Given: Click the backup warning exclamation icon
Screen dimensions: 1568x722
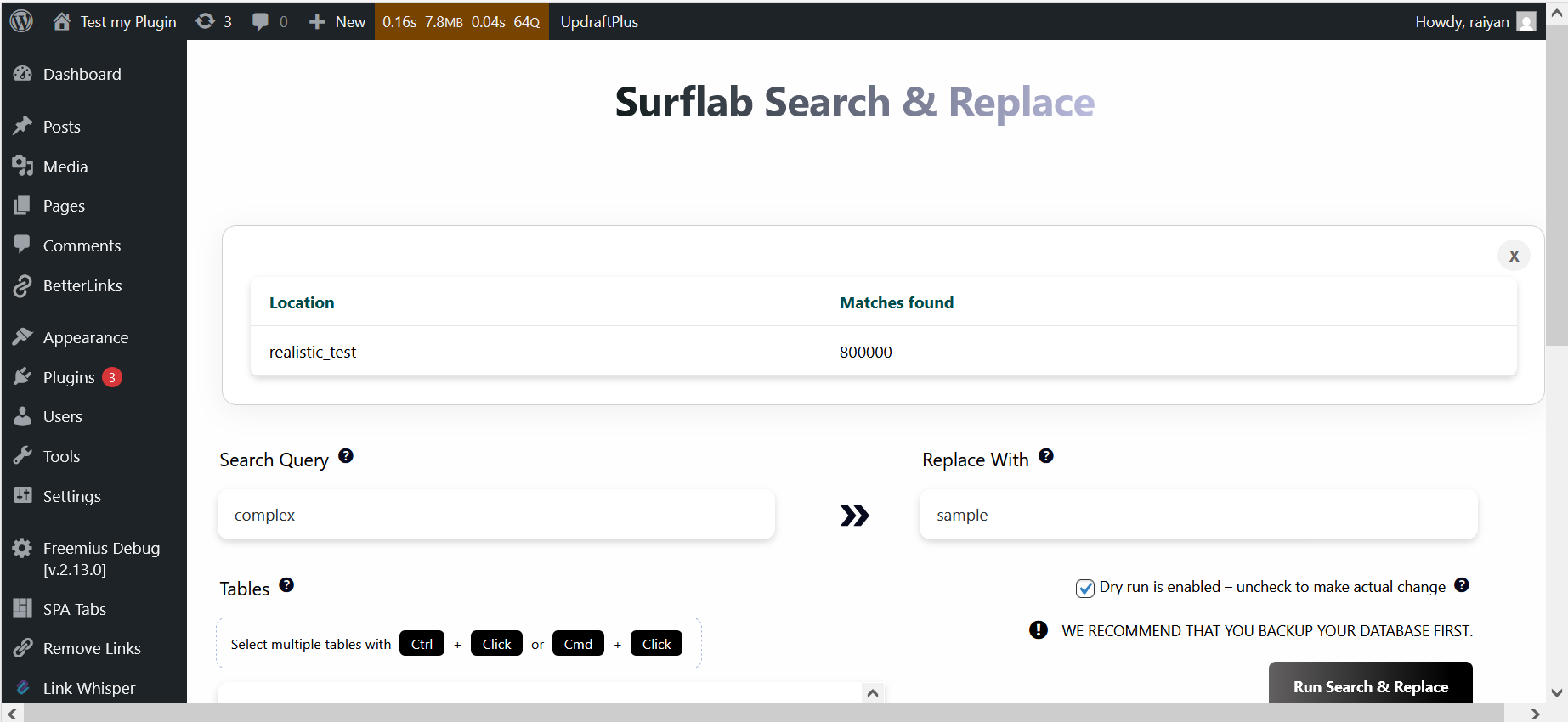Looking at the screenshot, I should (x=1039, y=629).
